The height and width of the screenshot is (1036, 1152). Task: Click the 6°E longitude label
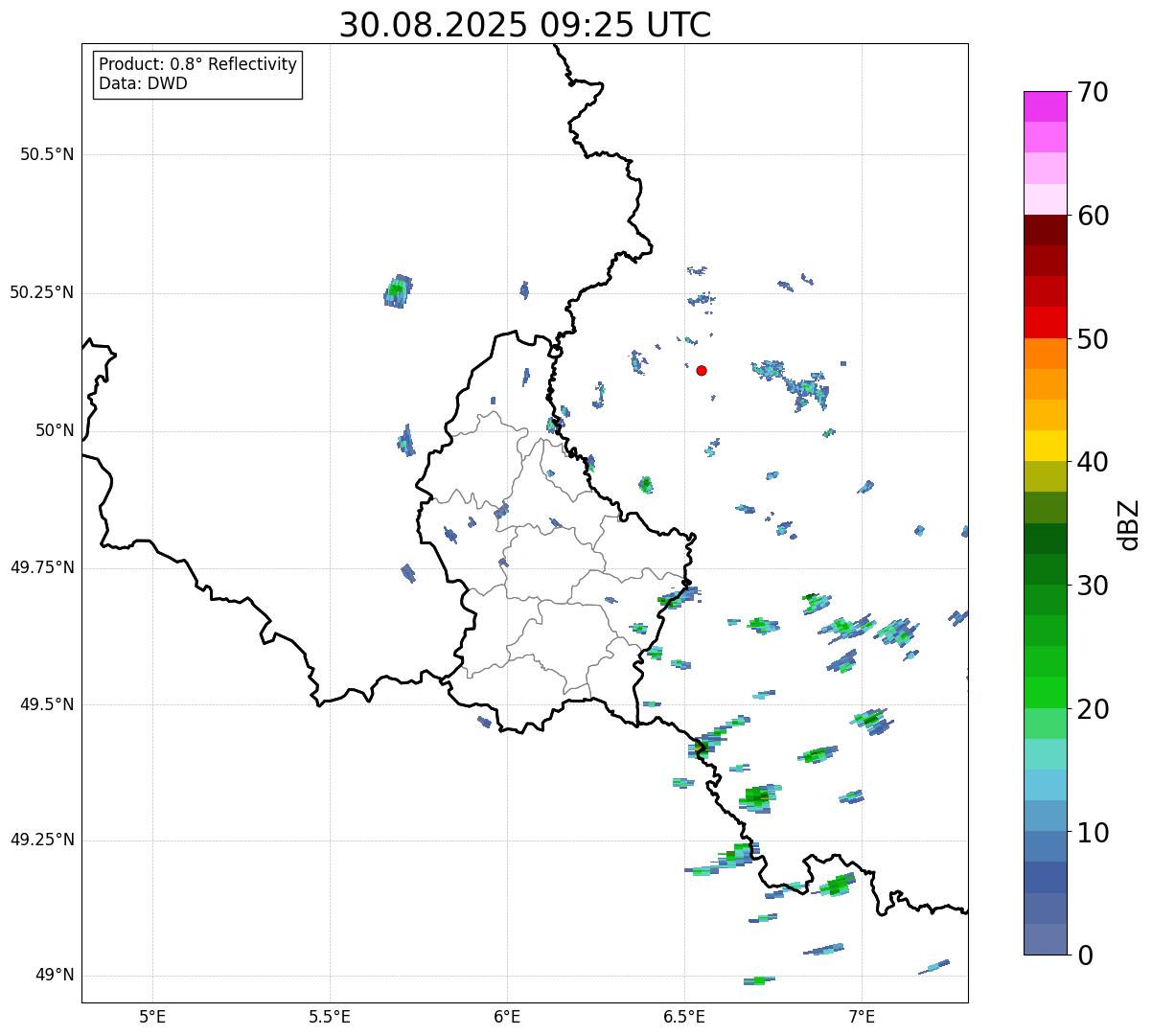click(507, 1016)
